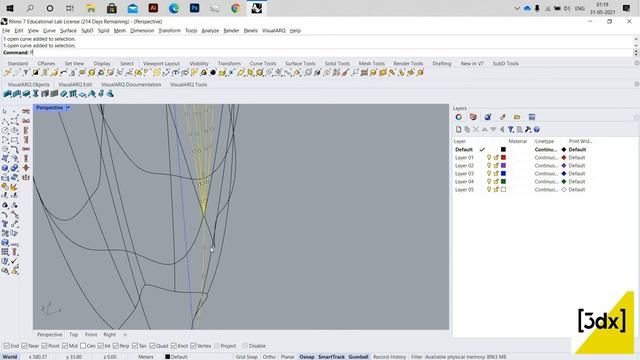Open the Curve menu
This screenshot has width=640, height=360.
coord(49,31)
